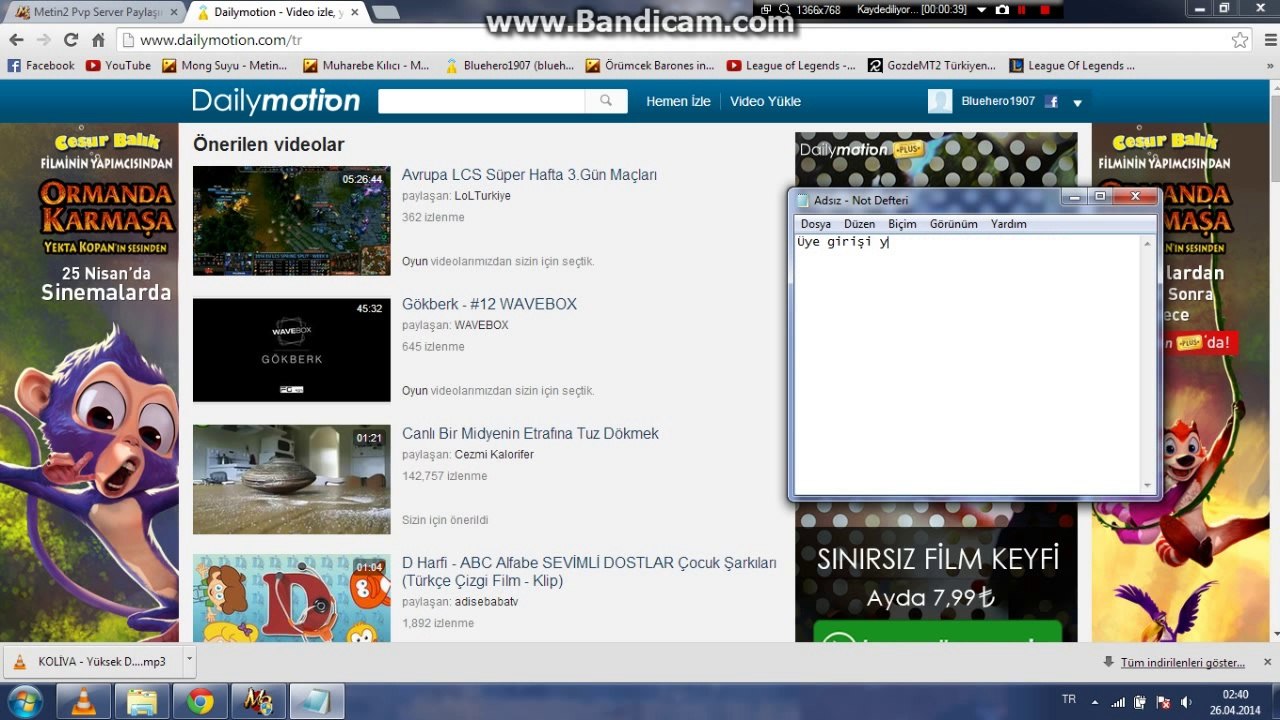Open File Explorer from taskbar
Image resolution: width=1280 pixels, height=720 pixels.
pos(142,701)
